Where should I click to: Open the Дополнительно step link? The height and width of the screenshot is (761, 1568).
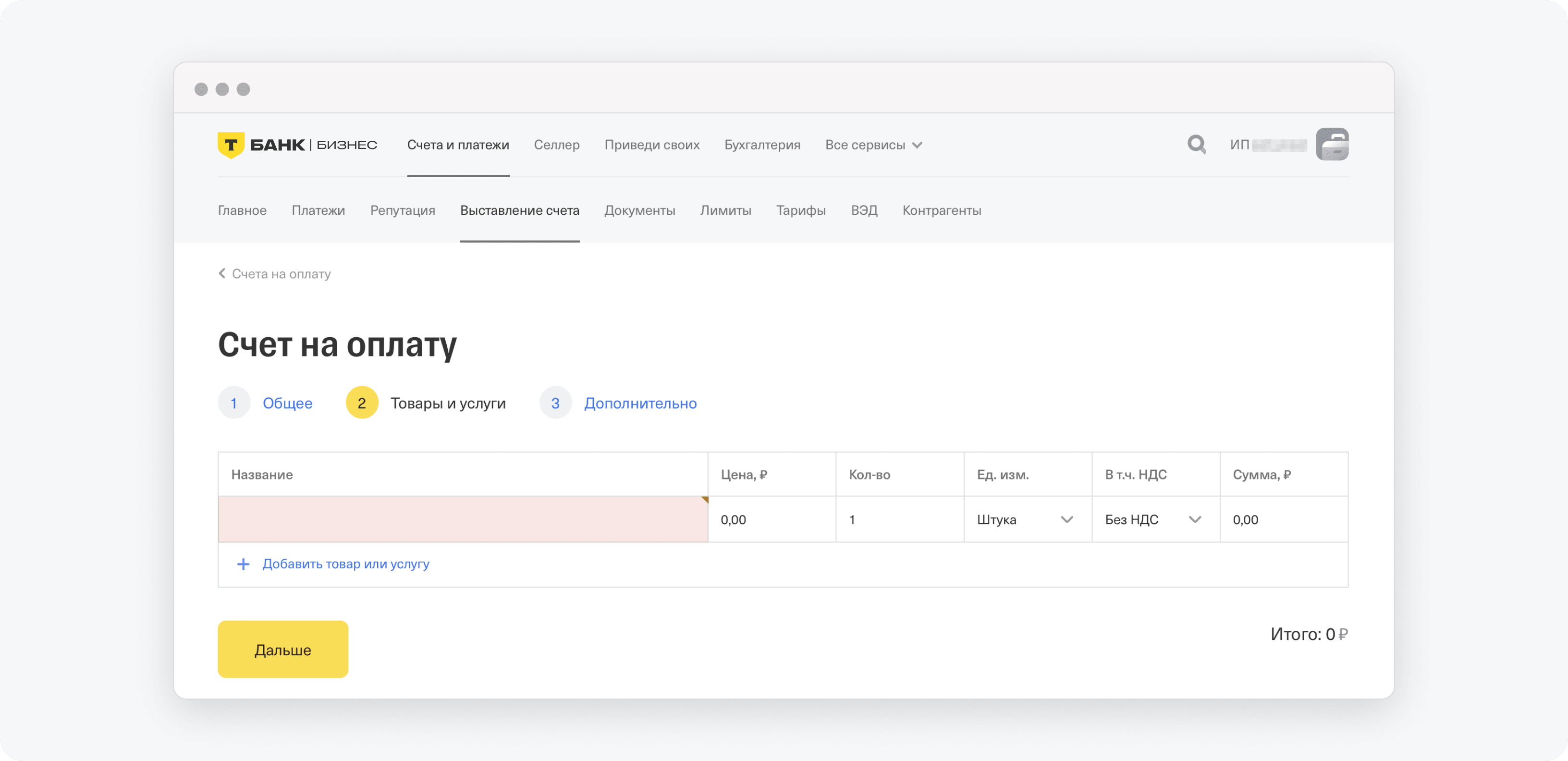pos(640,403)
